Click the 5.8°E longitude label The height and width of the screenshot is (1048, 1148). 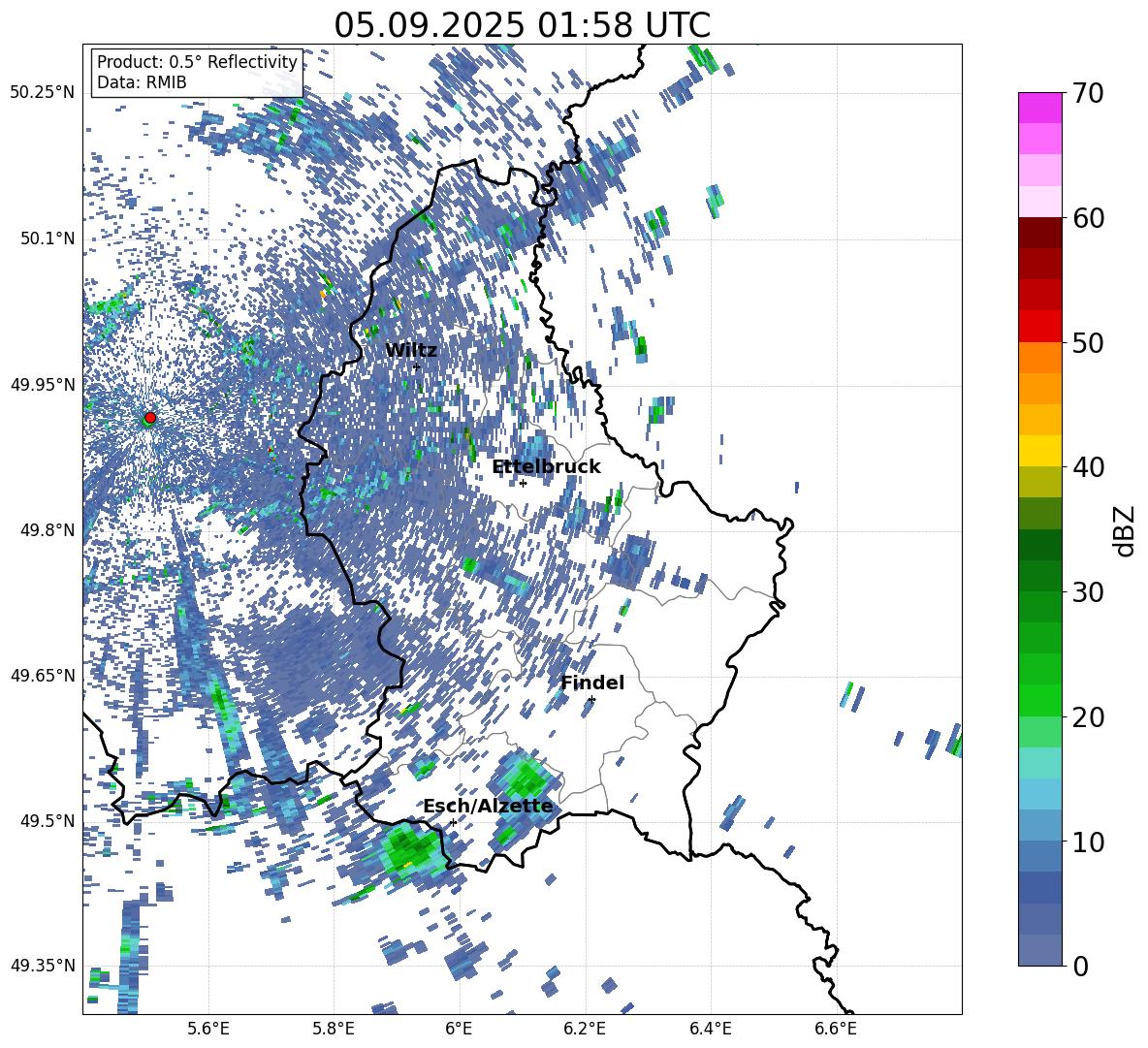pos(334,1029)
